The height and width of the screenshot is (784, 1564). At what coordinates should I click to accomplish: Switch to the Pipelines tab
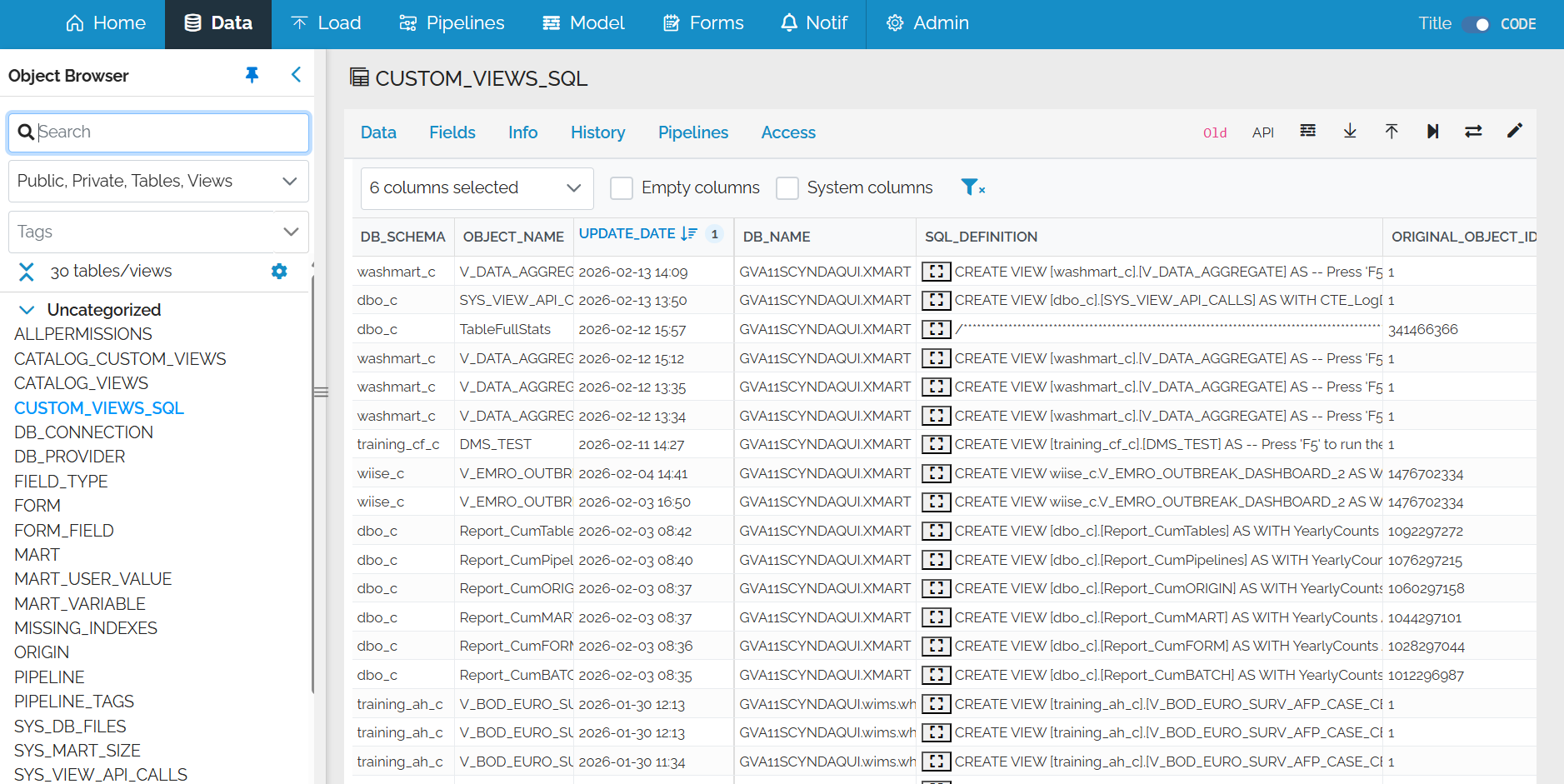tap(692, 132)
